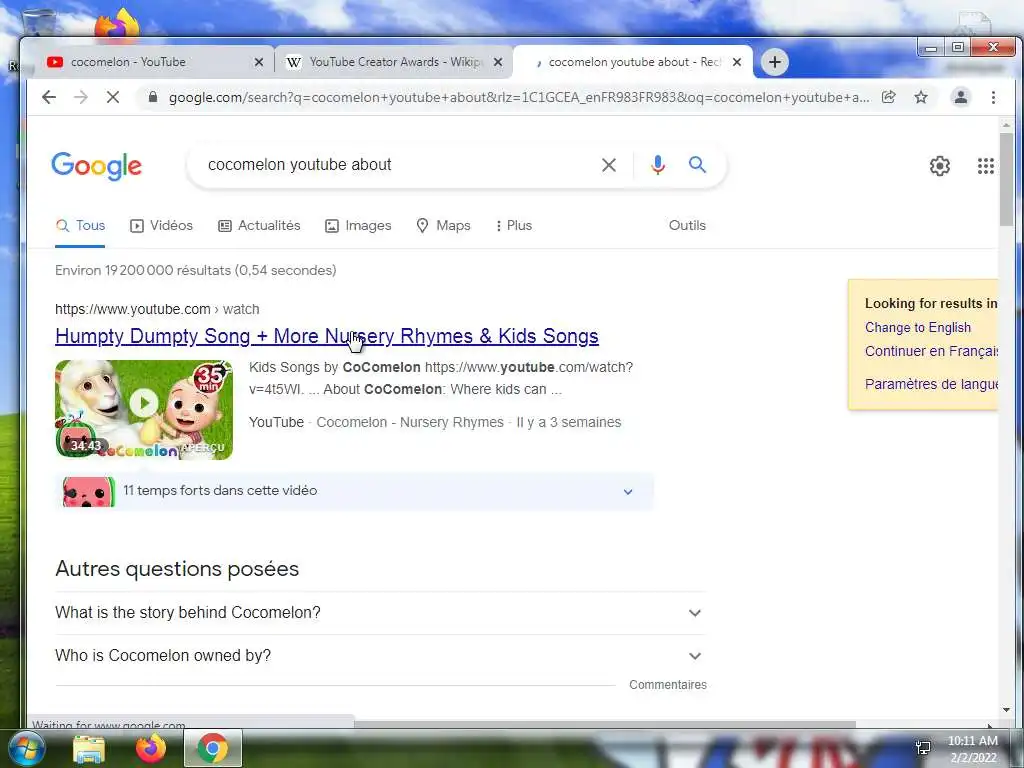
Task: Open the Humpty Dumpty Song result link
Action: pos(327,336)
